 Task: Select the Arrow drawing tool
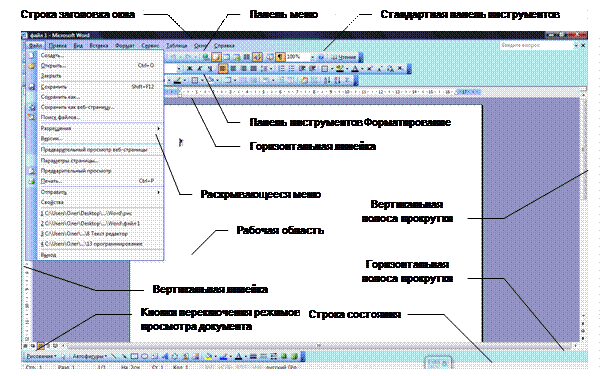point(125,356)
